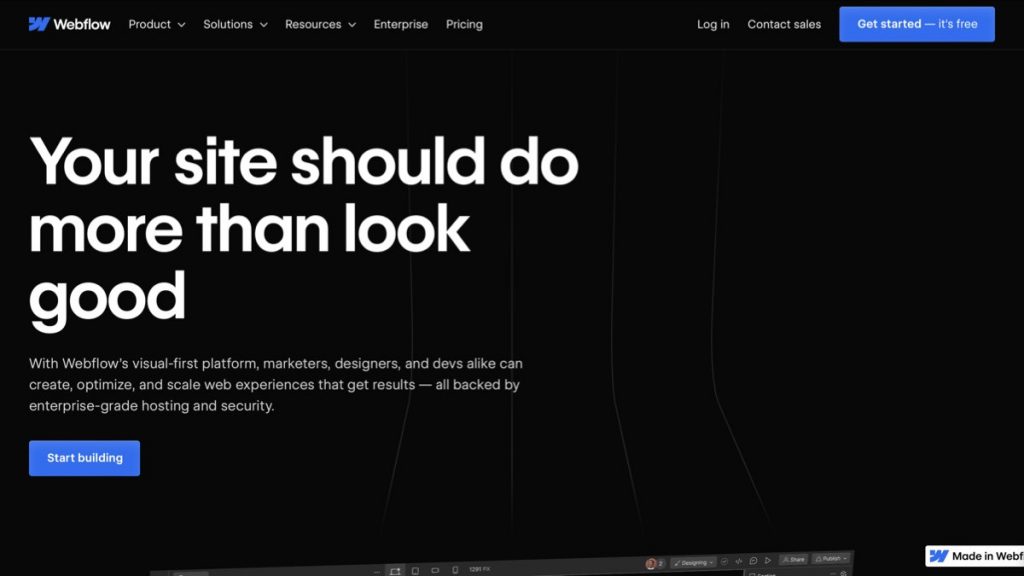Click the code brackets icon in designer
The image size is (1024, 576).
click(x=739, y=562)
